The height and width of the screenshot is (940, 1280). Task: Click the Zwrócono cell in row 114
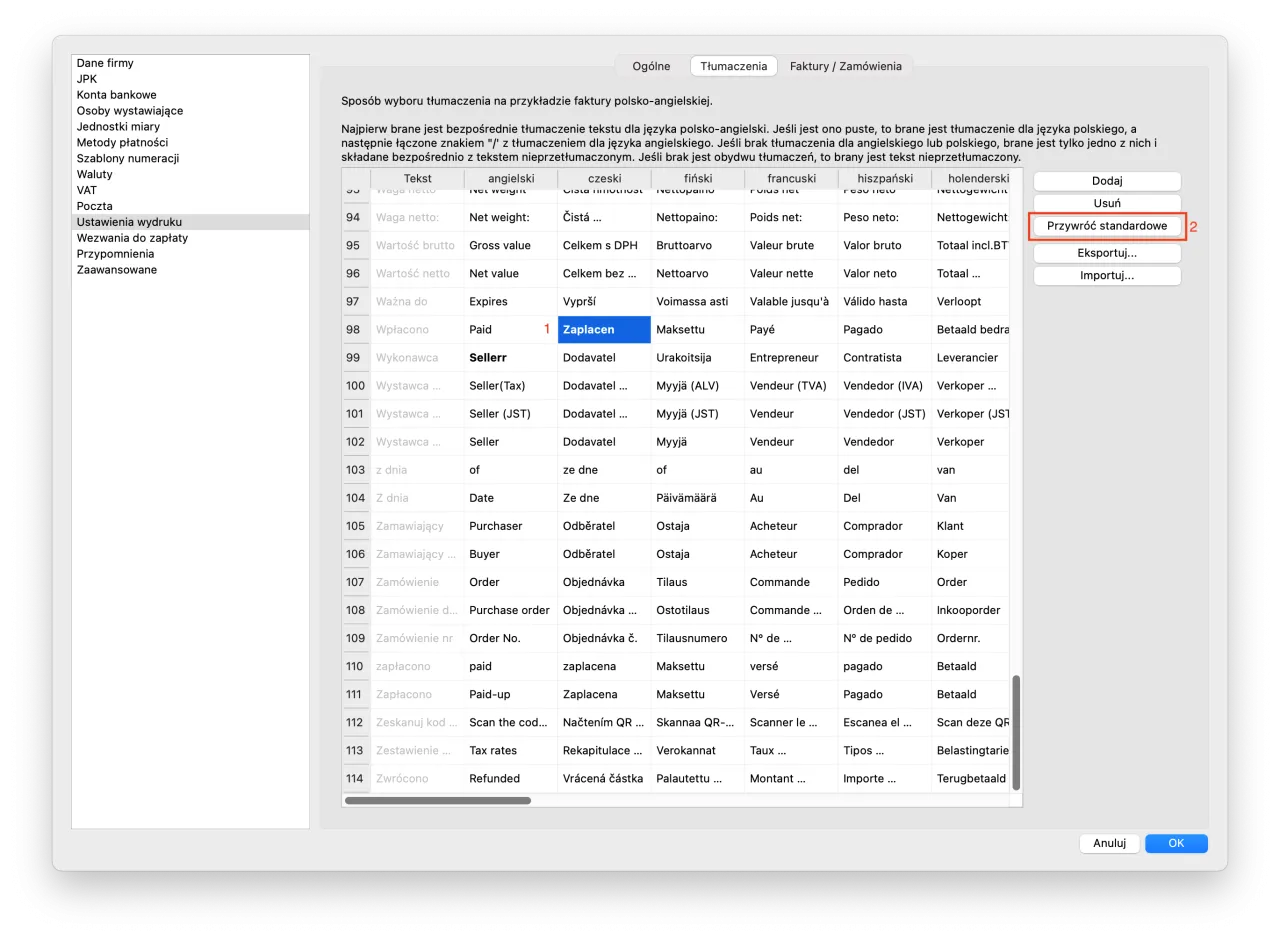[x=417, y=778]
